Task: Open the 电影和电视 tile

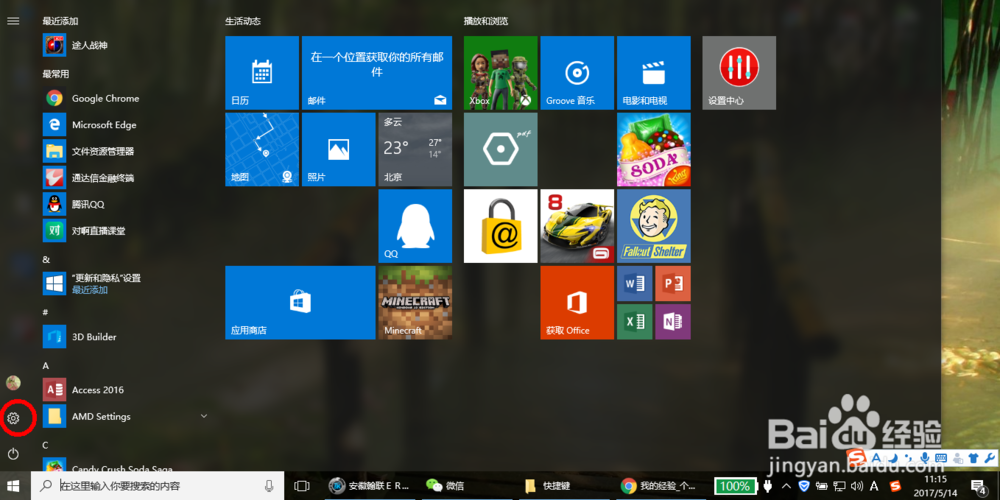Action: click(x=654, y=73)
